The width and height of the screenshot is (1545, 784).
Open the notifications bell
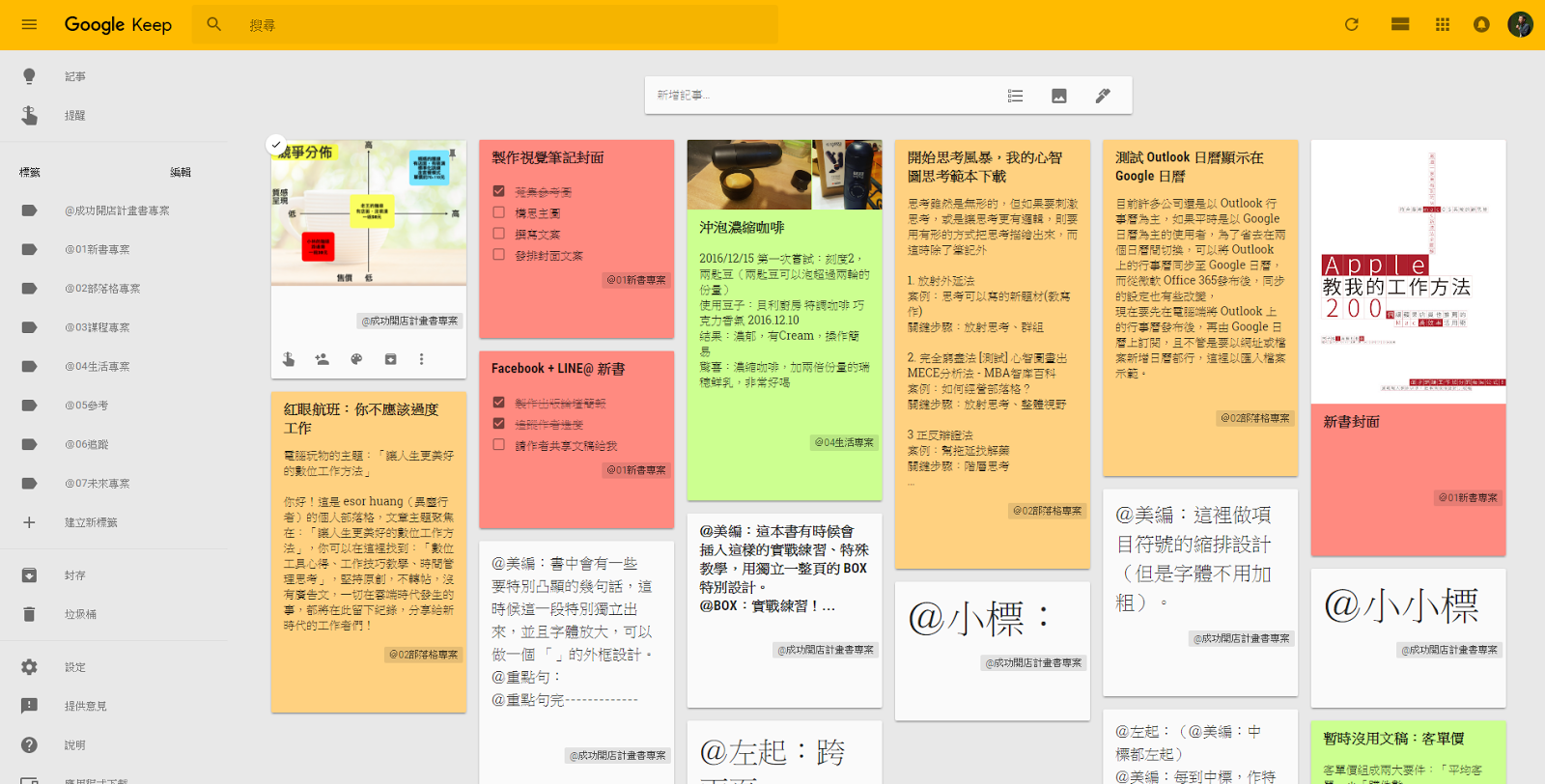[x=1481, y=25]
